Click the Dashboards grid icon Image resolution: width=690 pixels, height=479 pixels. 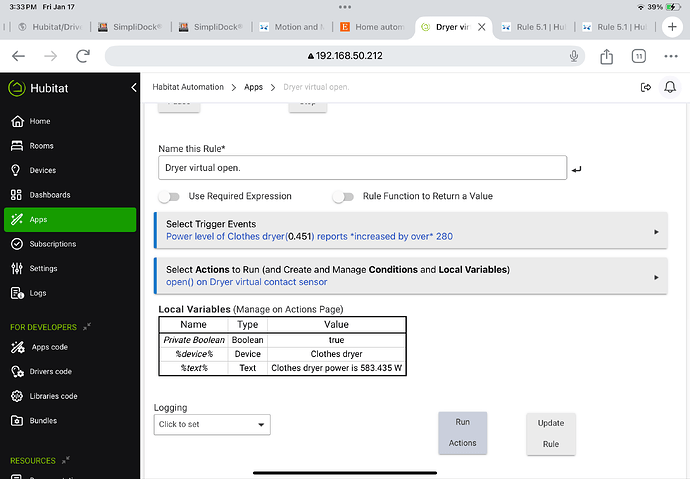[x=16, y=195]
